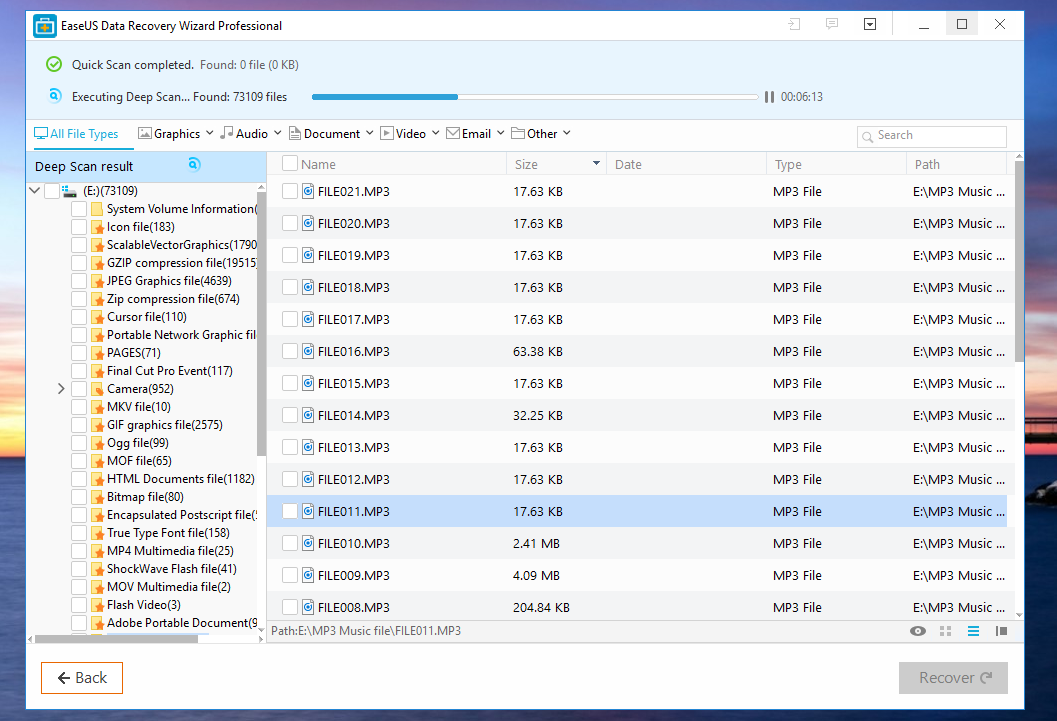Click the Deep Scan result panel header
1057x721 pixels.
[146, 166]
